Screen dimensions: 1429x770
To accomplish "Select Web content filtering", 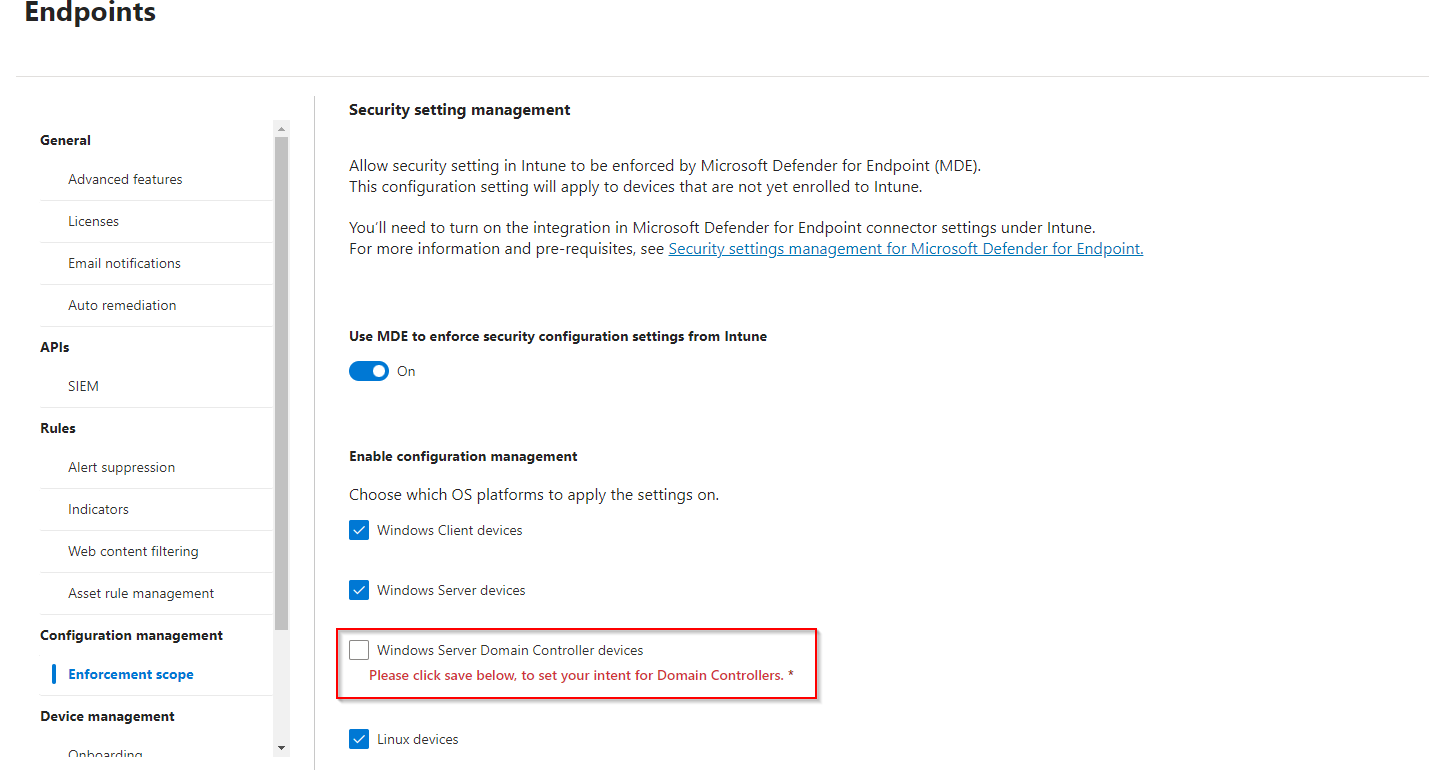I will click(x=133, y=551).
